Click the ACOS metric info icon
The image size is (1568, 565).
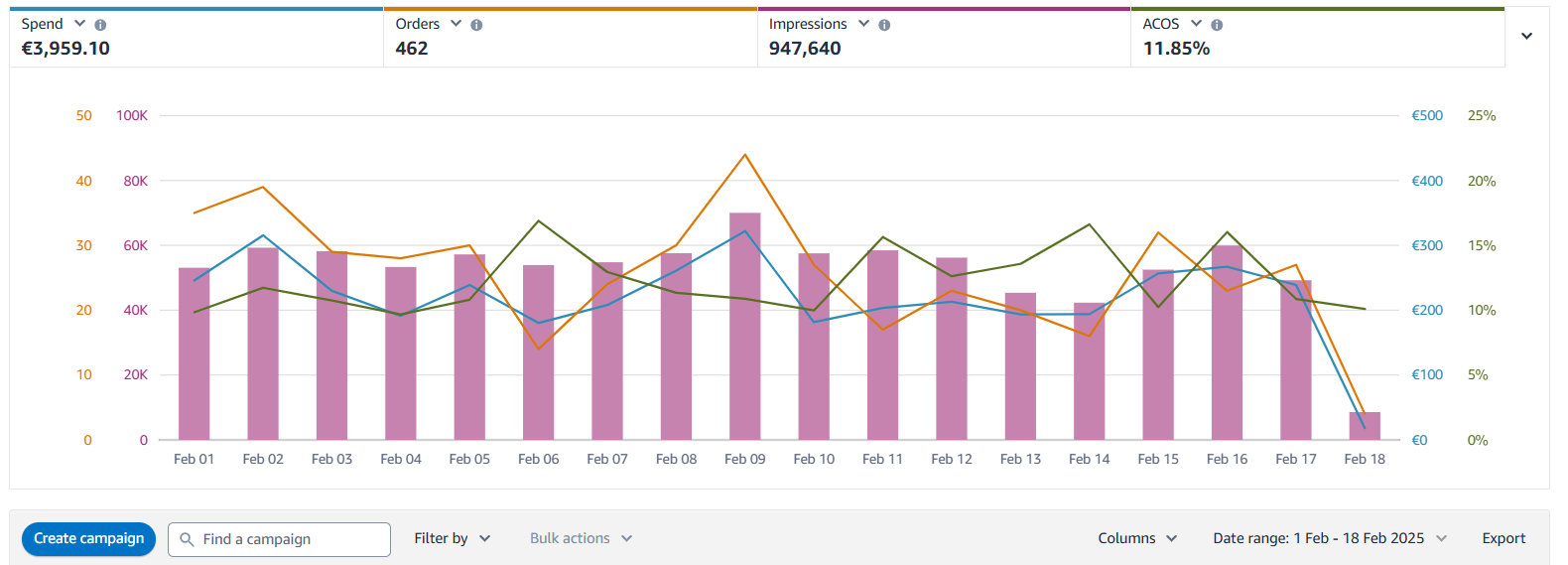(x=1217, y=25)
